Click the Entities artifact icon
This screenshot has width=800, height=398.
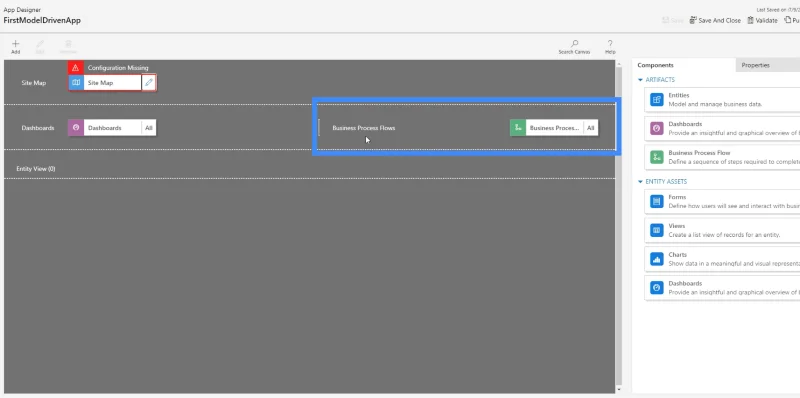657,100
